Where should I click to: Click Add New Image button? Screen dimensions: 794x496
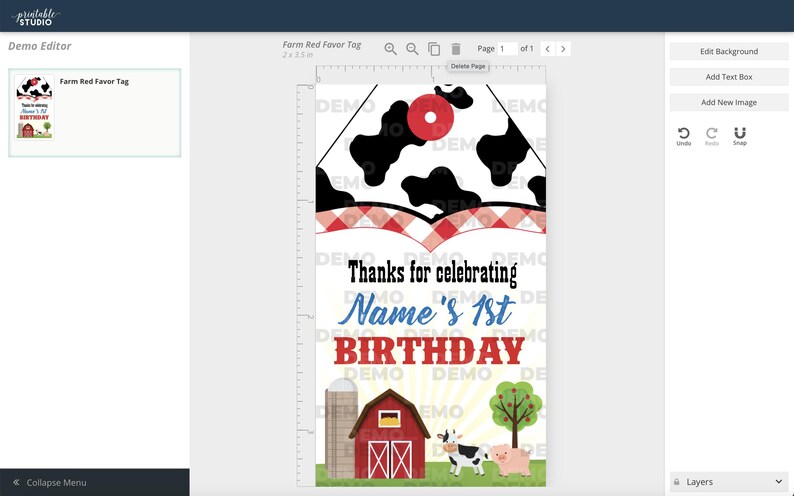pos(729,102)
